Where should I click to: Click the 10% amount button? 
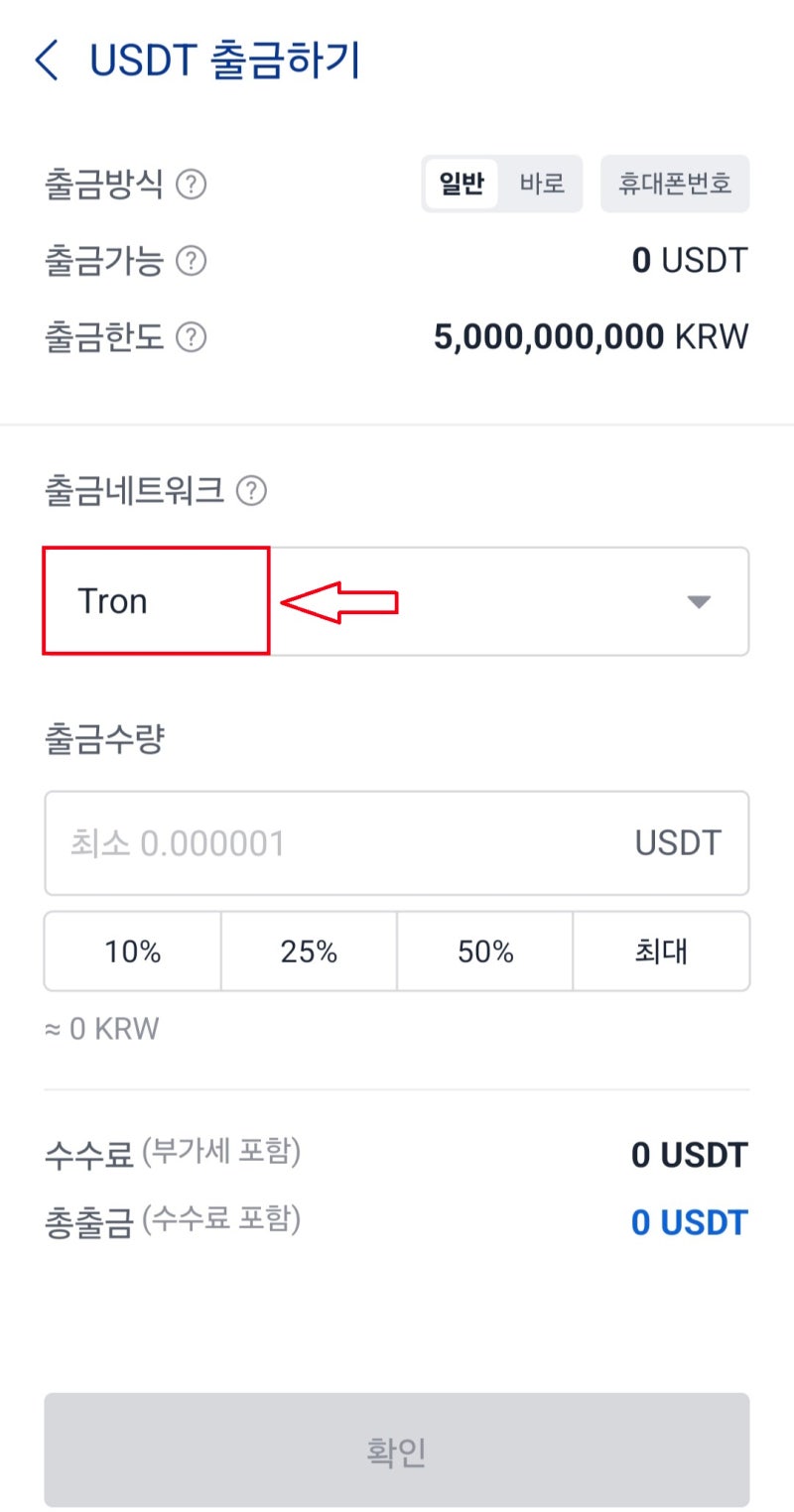[x=132, y=950]
